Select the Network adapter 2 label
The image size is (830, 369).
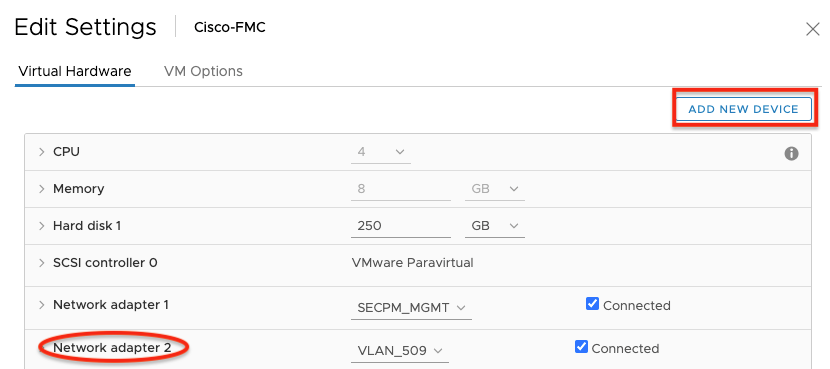[113, 348]
